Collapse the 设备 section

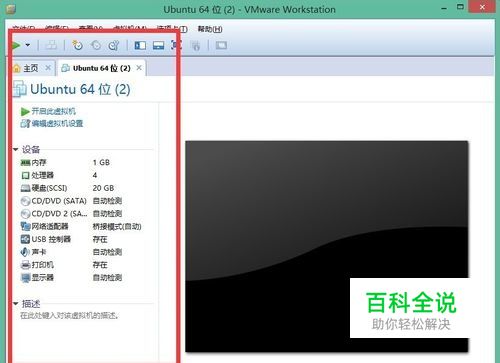point(15,149)
